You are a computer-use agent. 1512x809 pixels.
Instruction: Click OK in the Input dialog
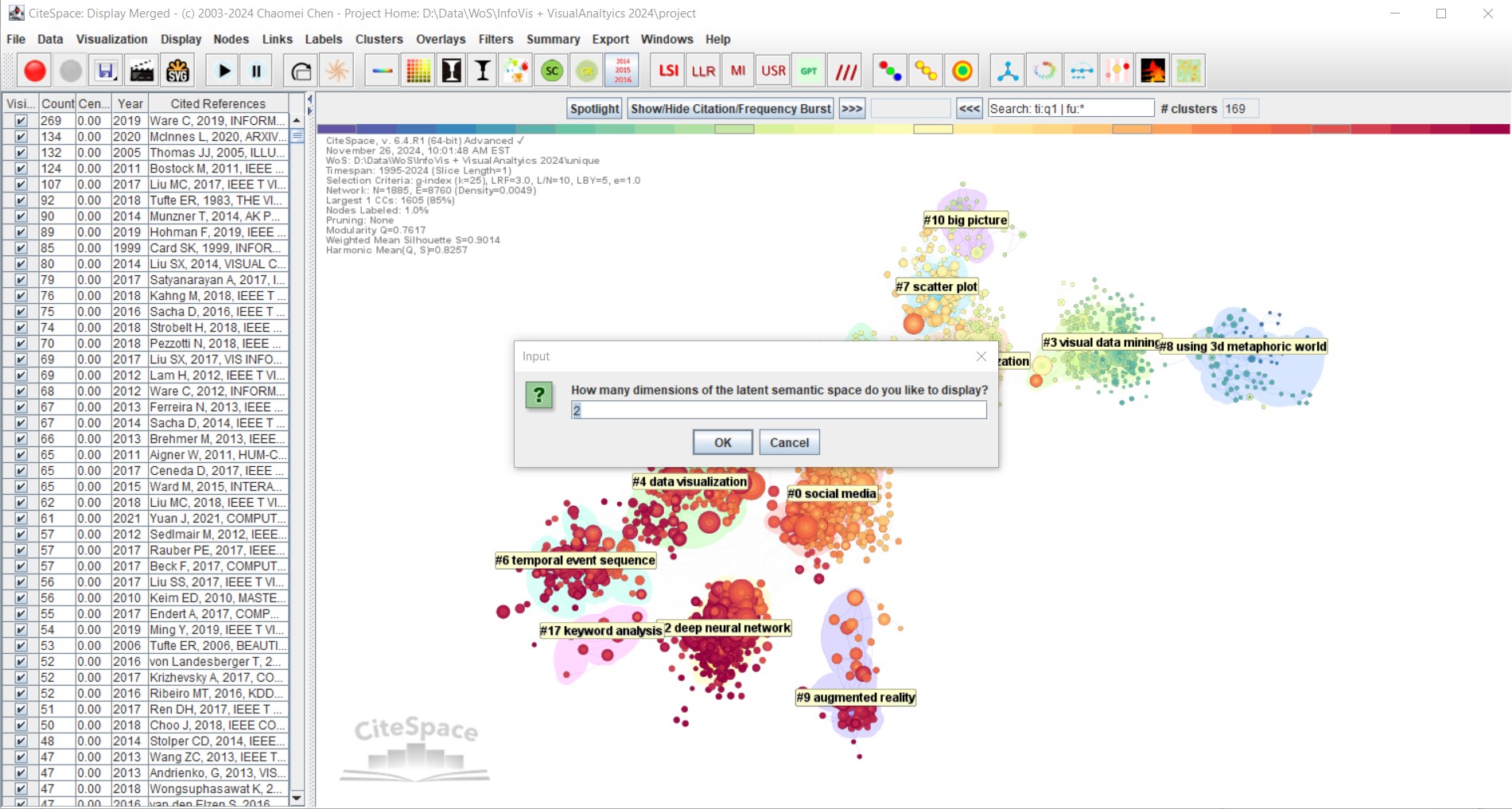pos(722,442)
